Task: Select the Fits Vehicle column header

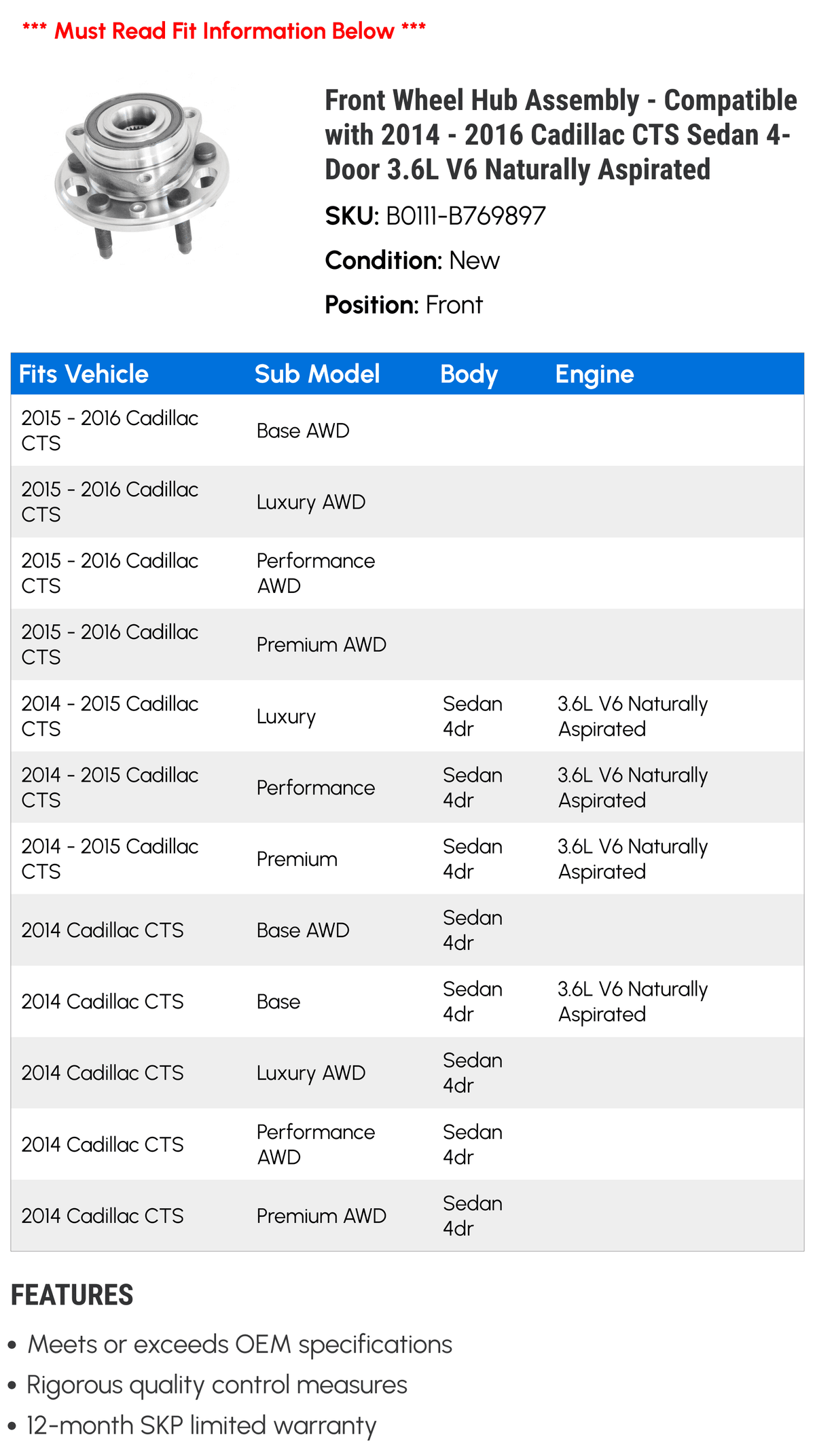Action: coord(84,374)
